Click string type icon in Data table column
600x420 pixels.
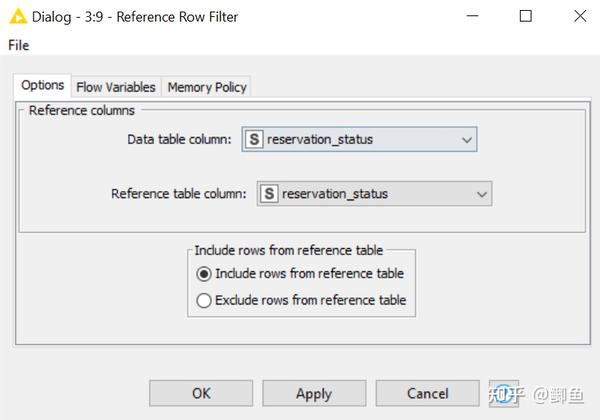tap(254, 140)
